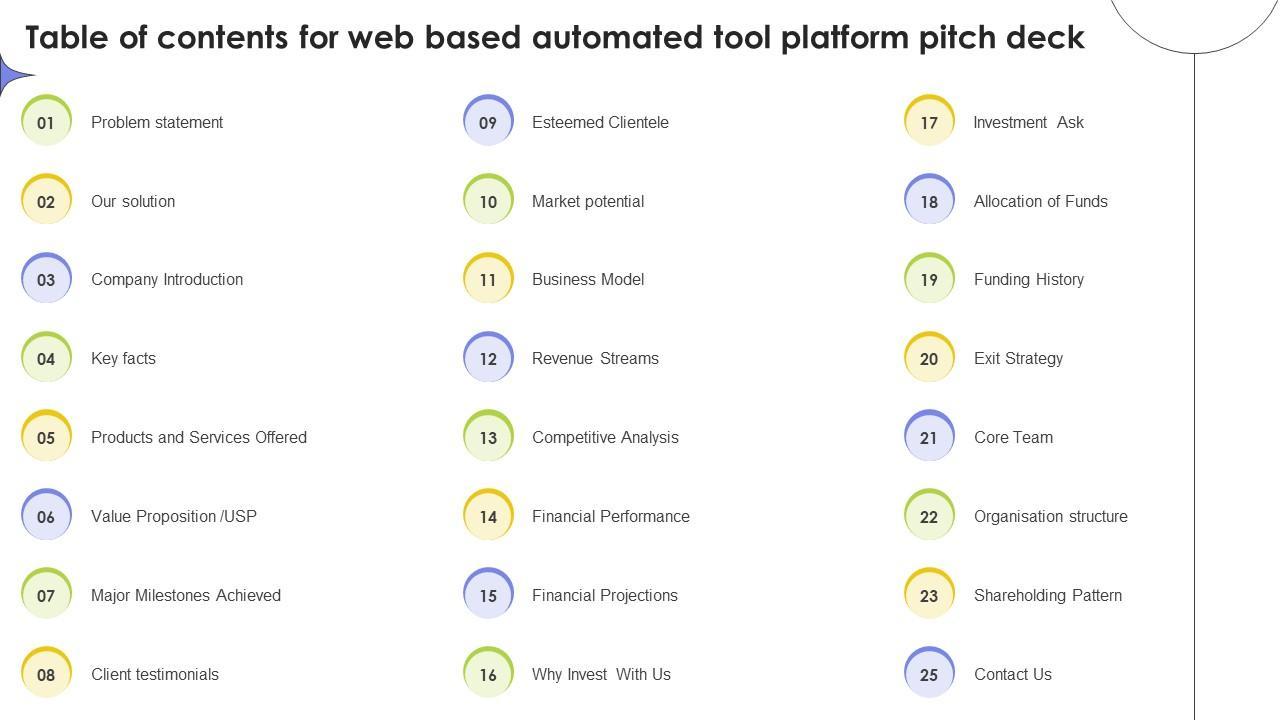Open Products and Services Offered
The width and height of the screenshot is (1280, 720).
[x=199, y=437]
